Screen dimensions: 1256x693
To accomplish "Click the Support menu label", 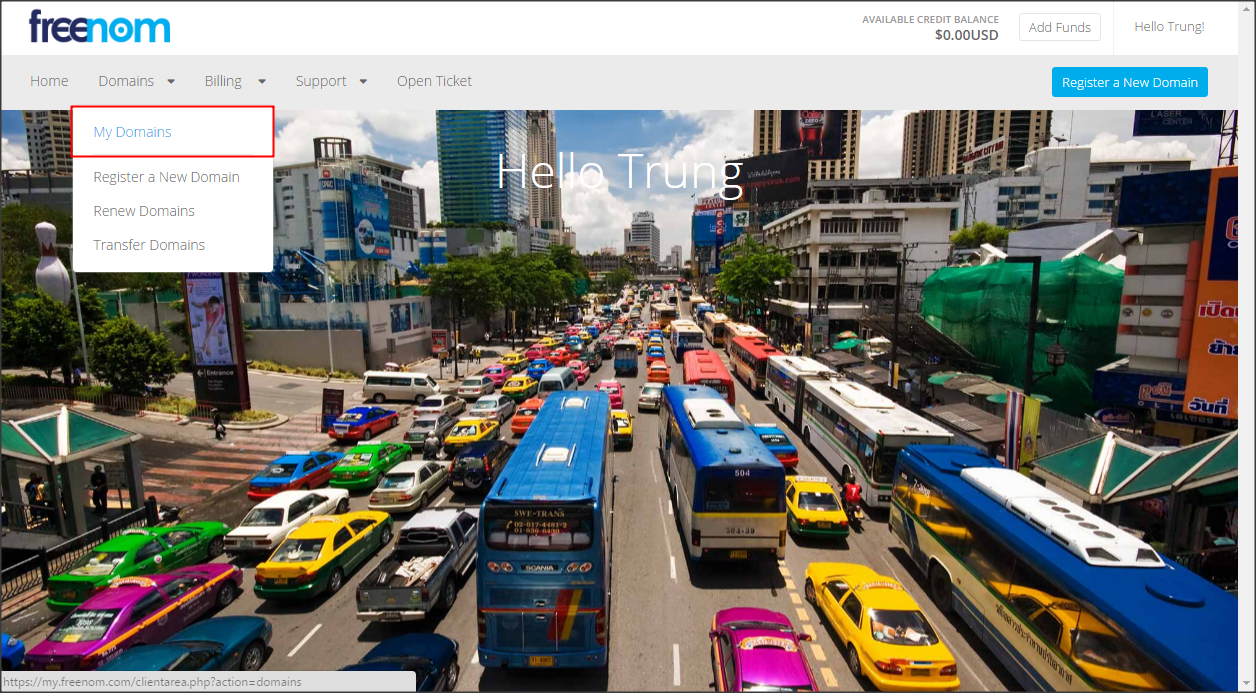I will pyautogui.click(x=321, y=81).
